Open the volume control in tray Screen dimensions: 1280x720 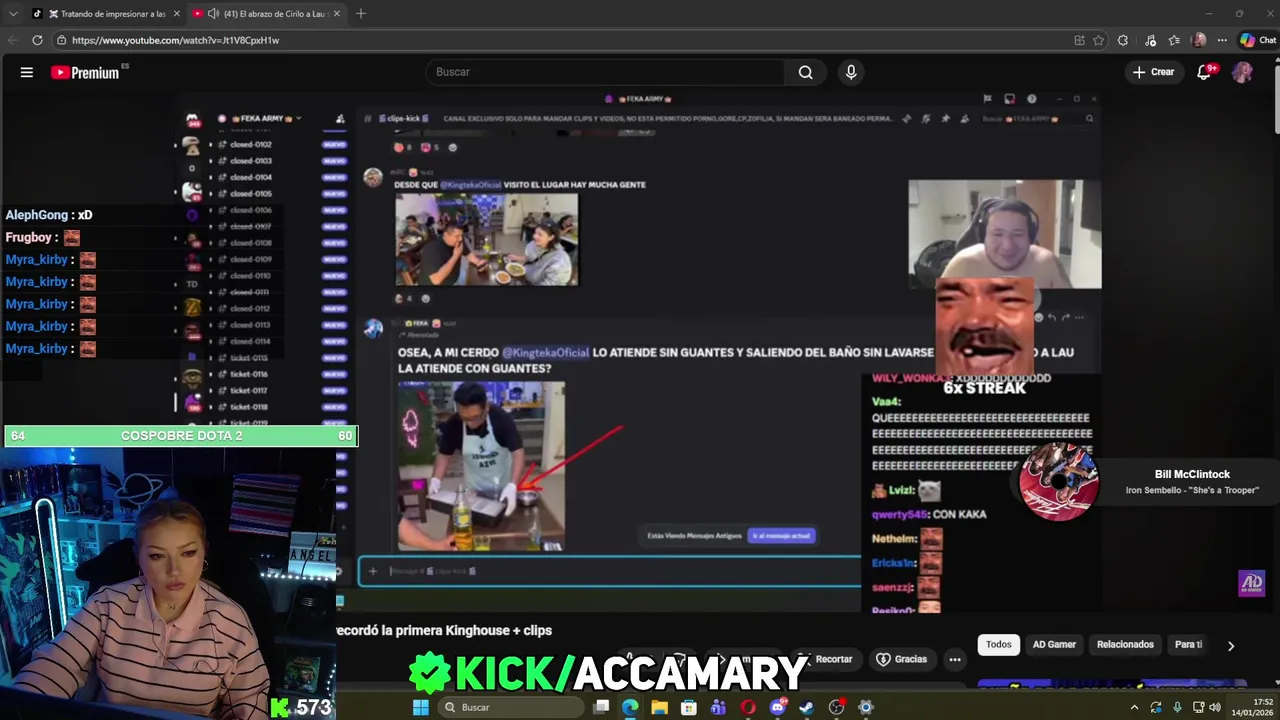point(1215,707)
